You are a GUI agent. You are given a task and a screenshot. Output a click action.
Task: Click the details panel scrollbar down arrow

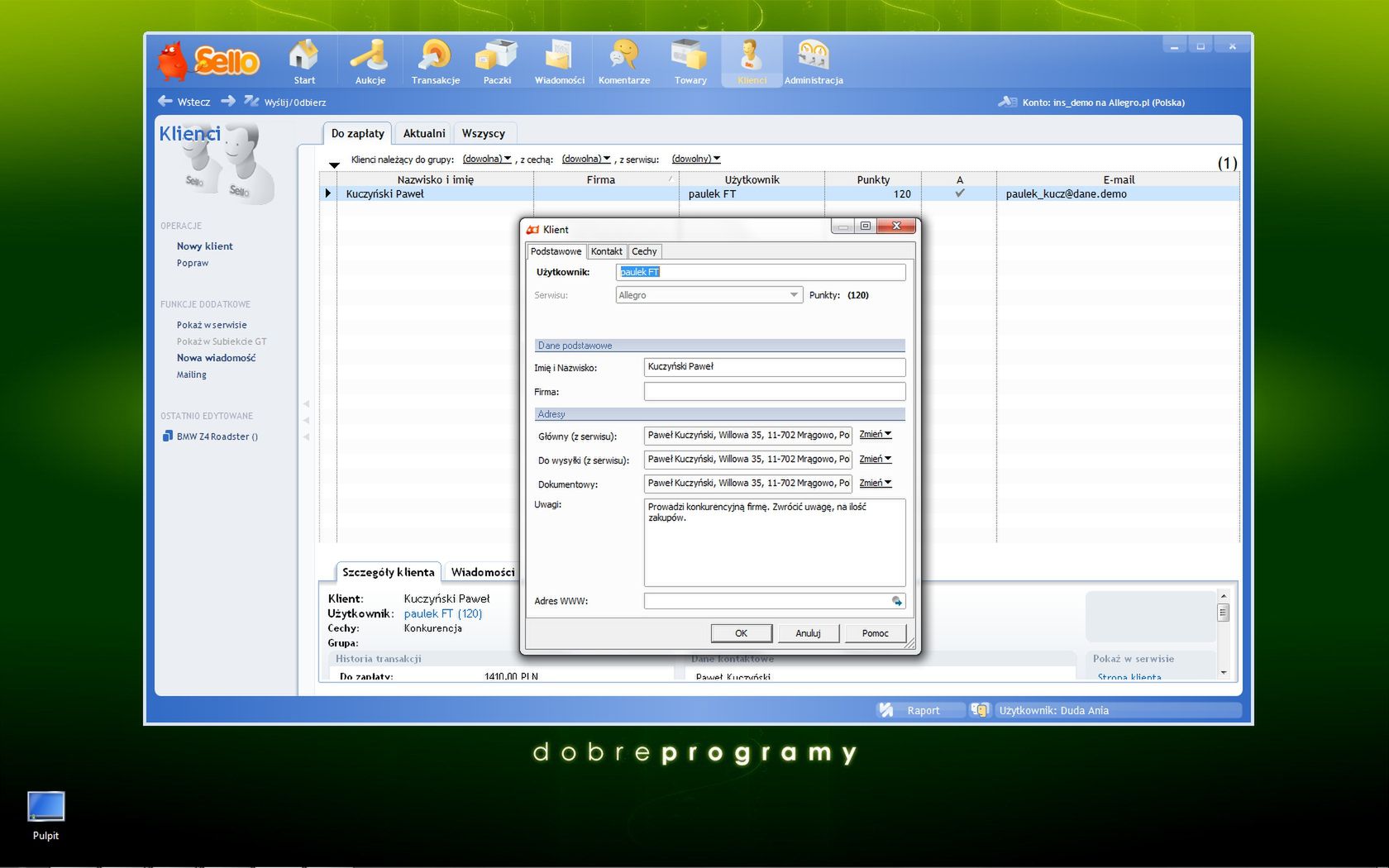pos(1224,672)
